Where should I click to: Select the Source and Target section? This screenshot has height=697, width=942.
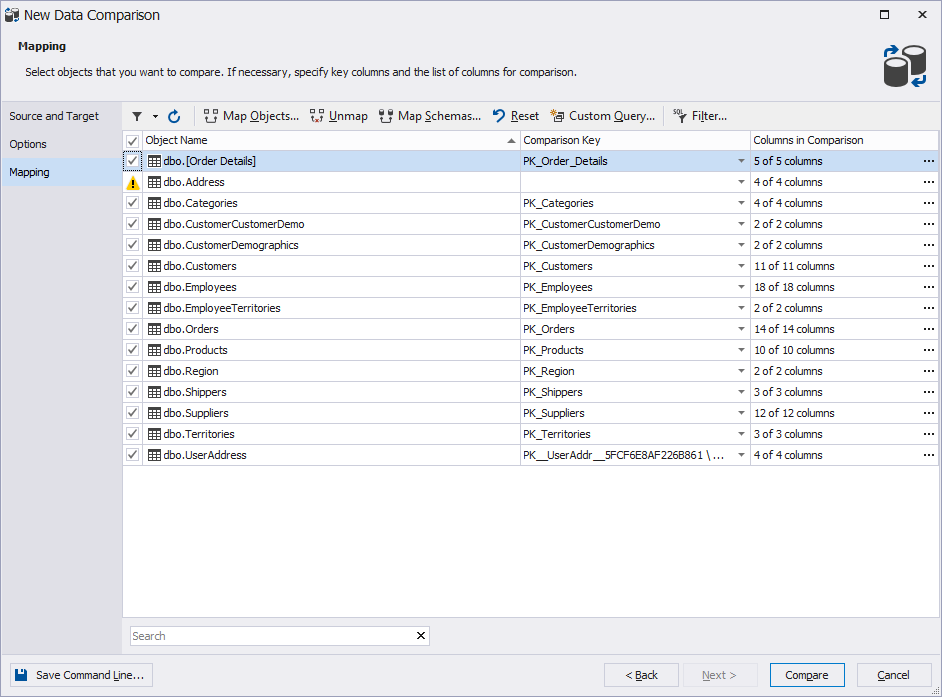(54, 115)
